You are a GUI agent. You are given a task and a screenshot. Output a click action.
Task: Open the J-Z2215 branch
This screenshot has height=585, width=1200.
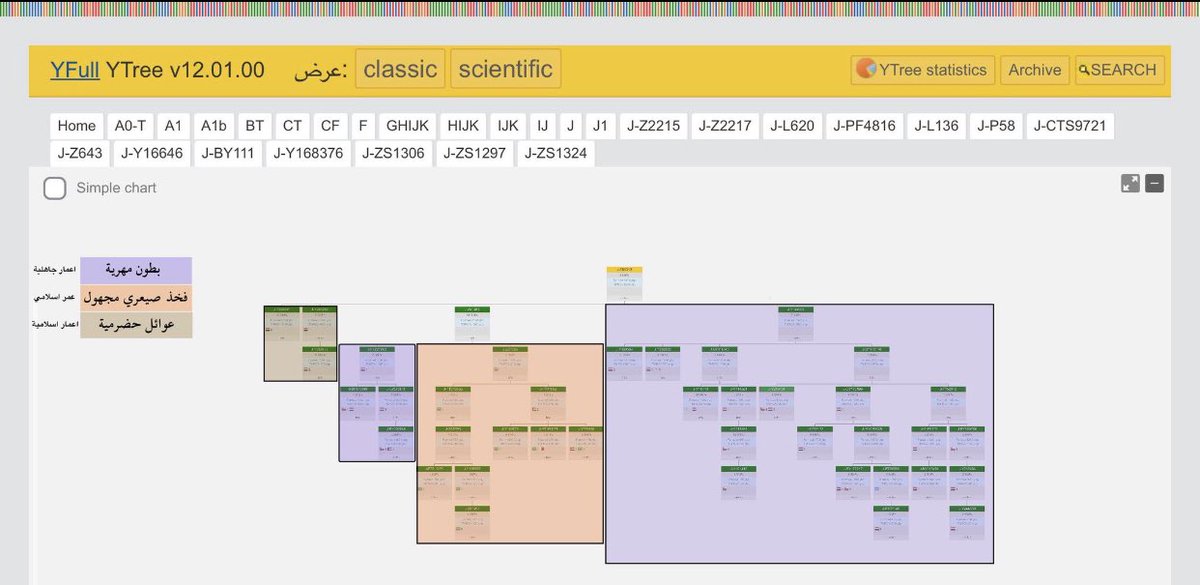point(653,126)
